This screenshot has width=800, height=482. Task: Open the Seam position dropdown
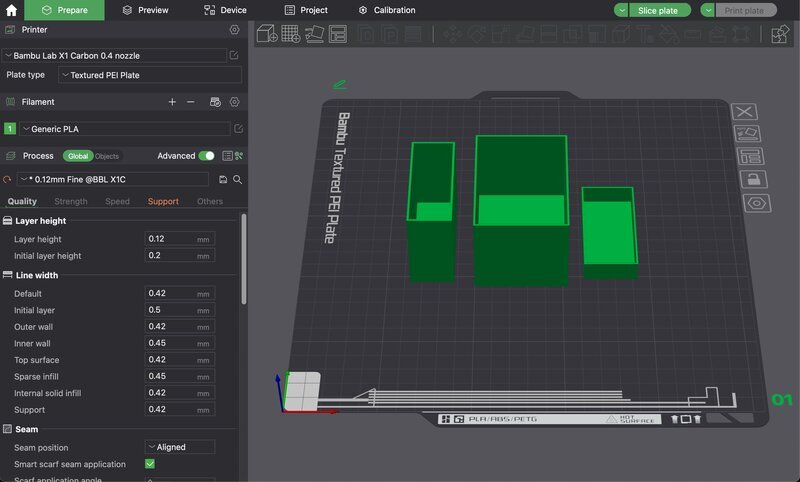click(180, 447)
